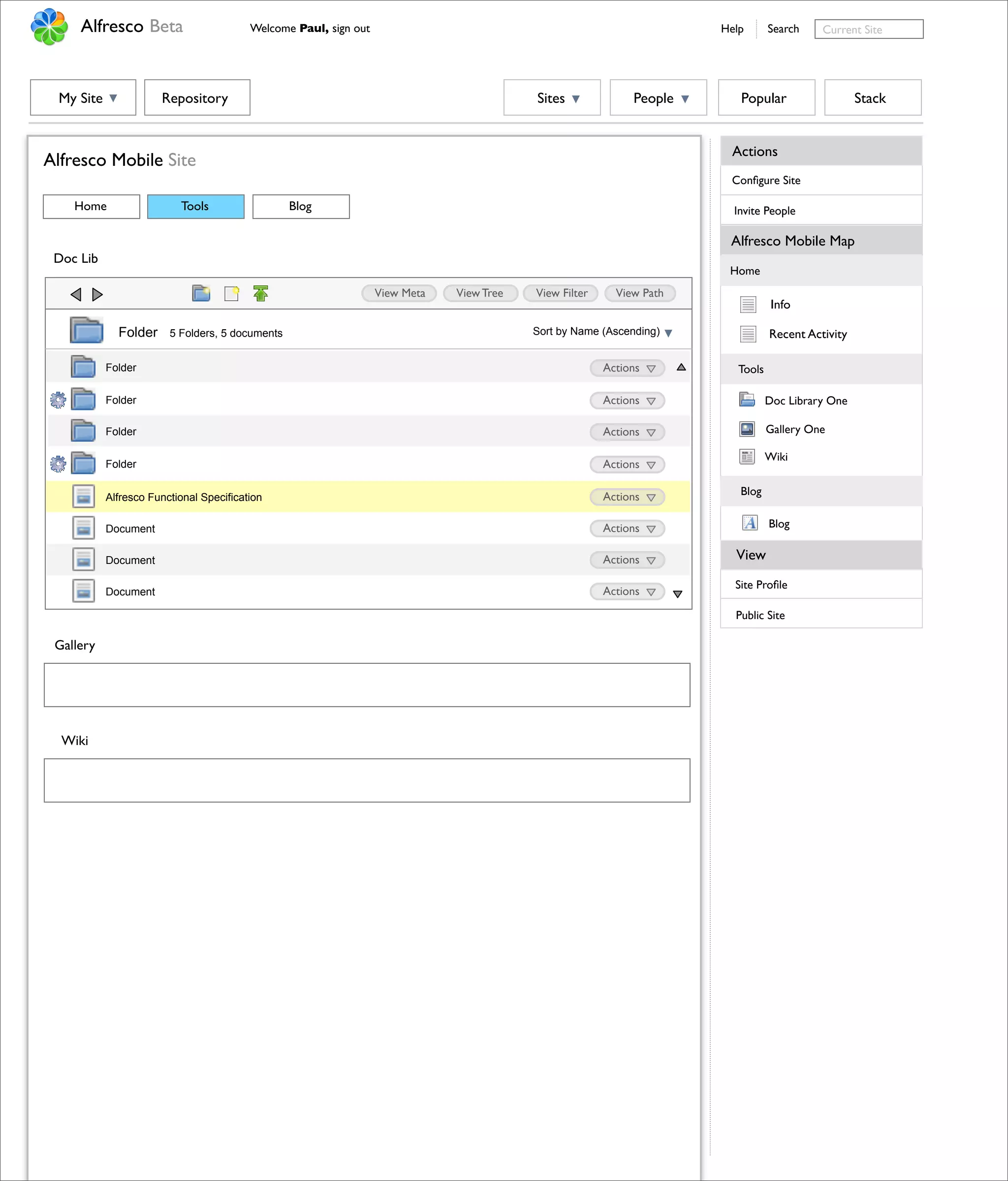Click the new document icon in Doc Lib toolbar
The image size is (1008, 1181).
click(231, 293)
